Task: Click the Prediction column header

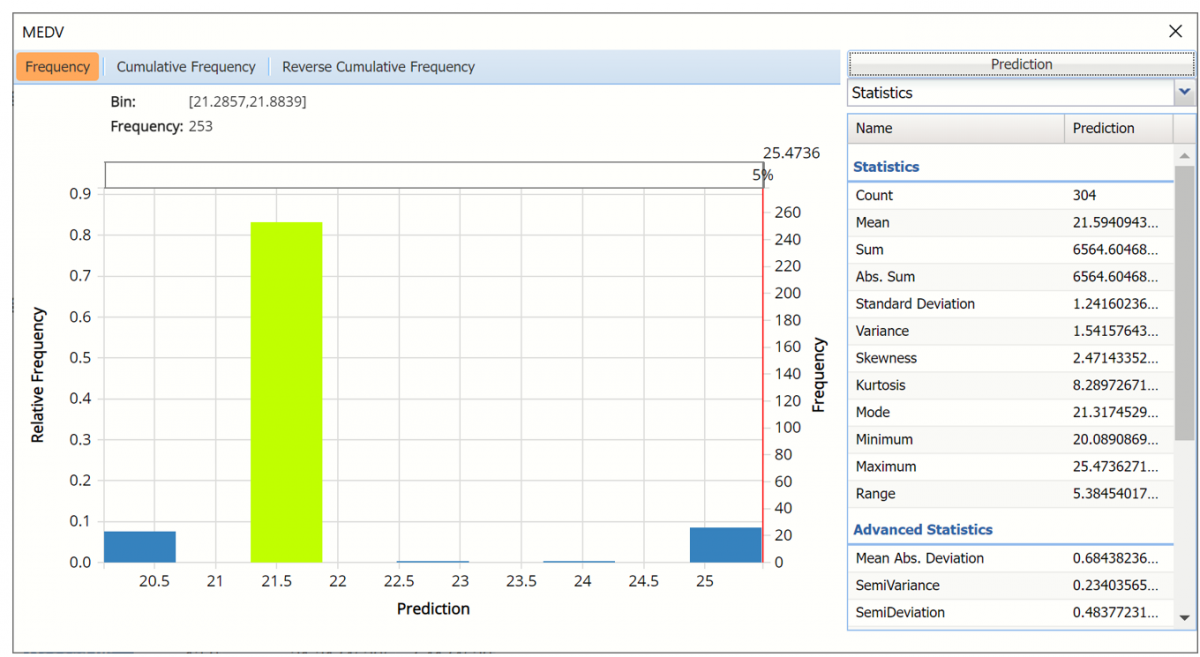Action: click(x=1117, y=128)
